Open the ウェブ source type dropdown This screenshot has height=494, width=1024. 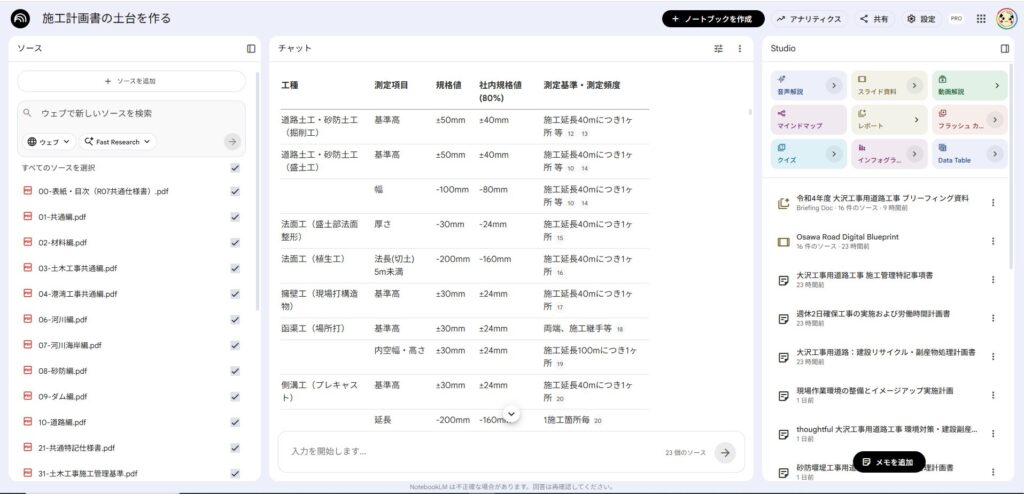50,142
